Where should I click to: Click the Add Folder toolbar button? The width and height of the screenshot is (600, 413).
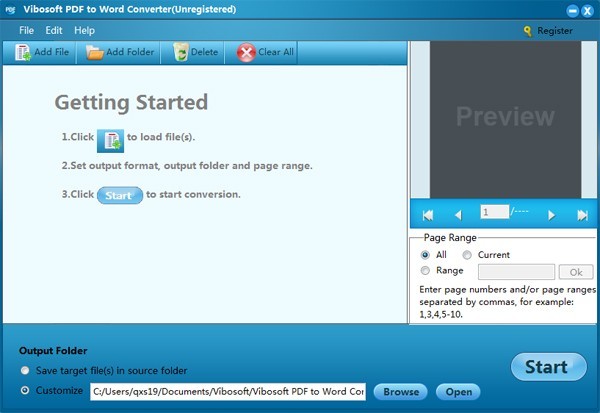pyautogui.click(x=120, y=52)
